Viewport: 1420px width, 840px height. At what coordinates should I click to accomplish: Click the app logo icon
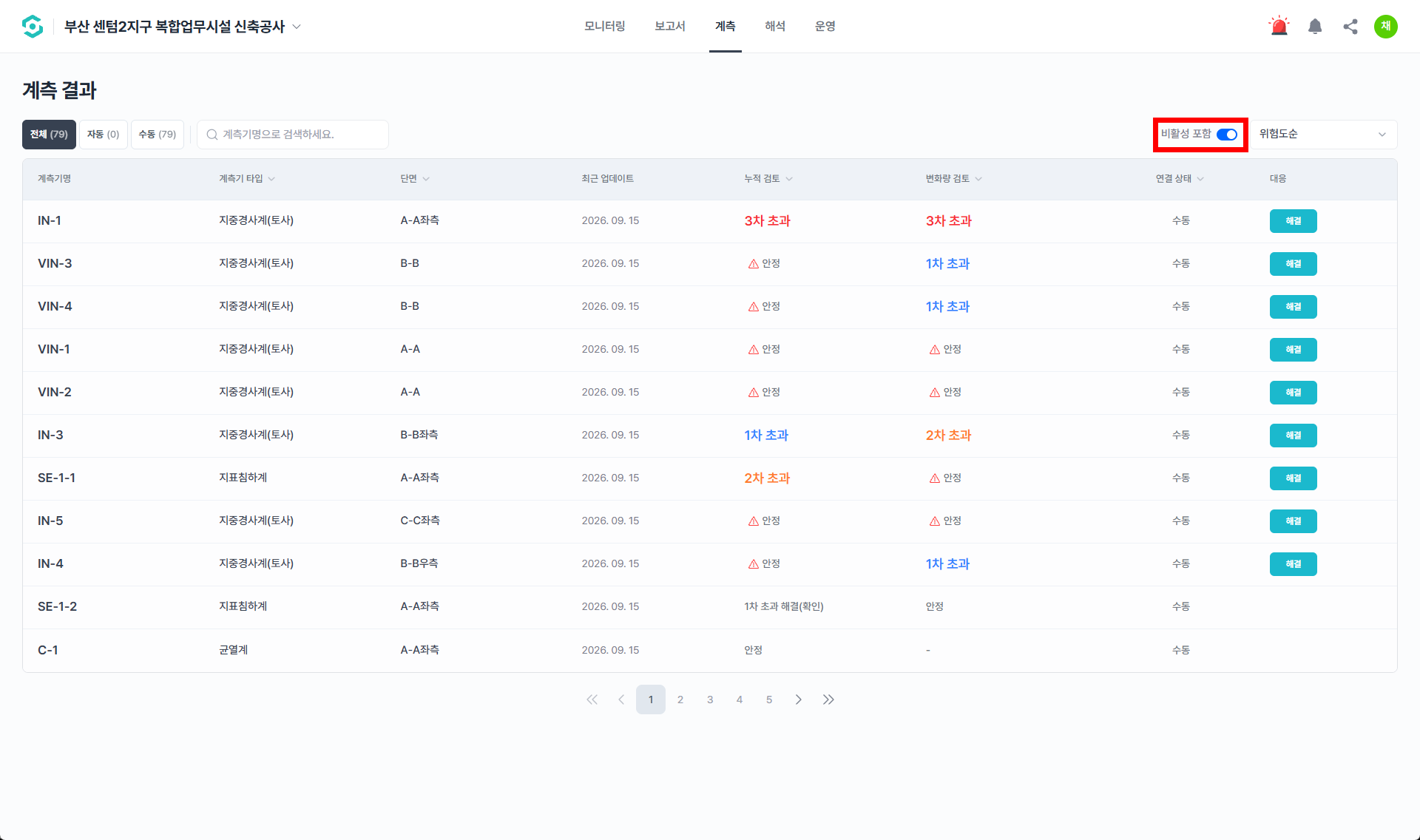[33, 27]
